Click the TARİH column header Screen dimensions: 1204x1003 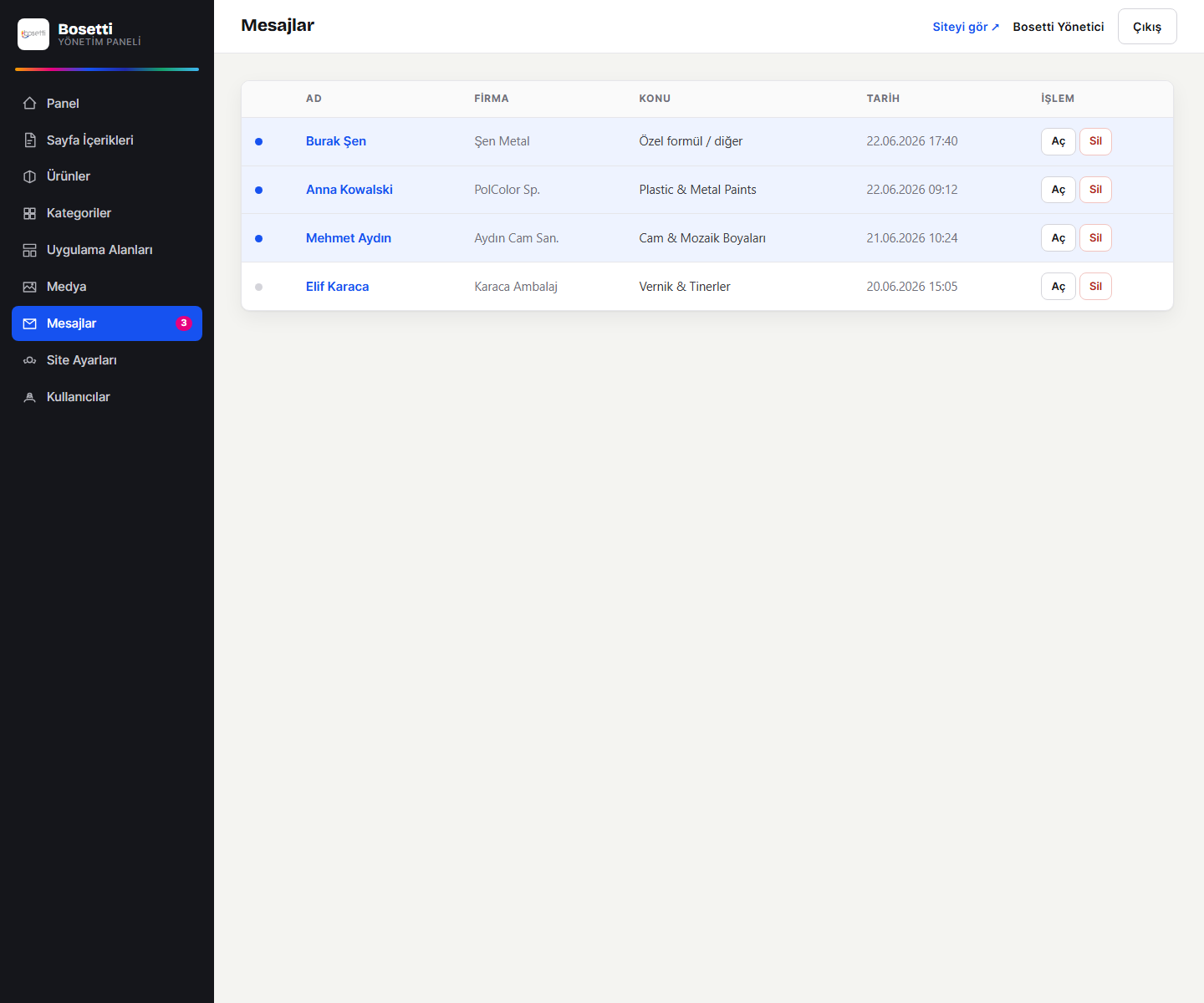tap(883, 99)
